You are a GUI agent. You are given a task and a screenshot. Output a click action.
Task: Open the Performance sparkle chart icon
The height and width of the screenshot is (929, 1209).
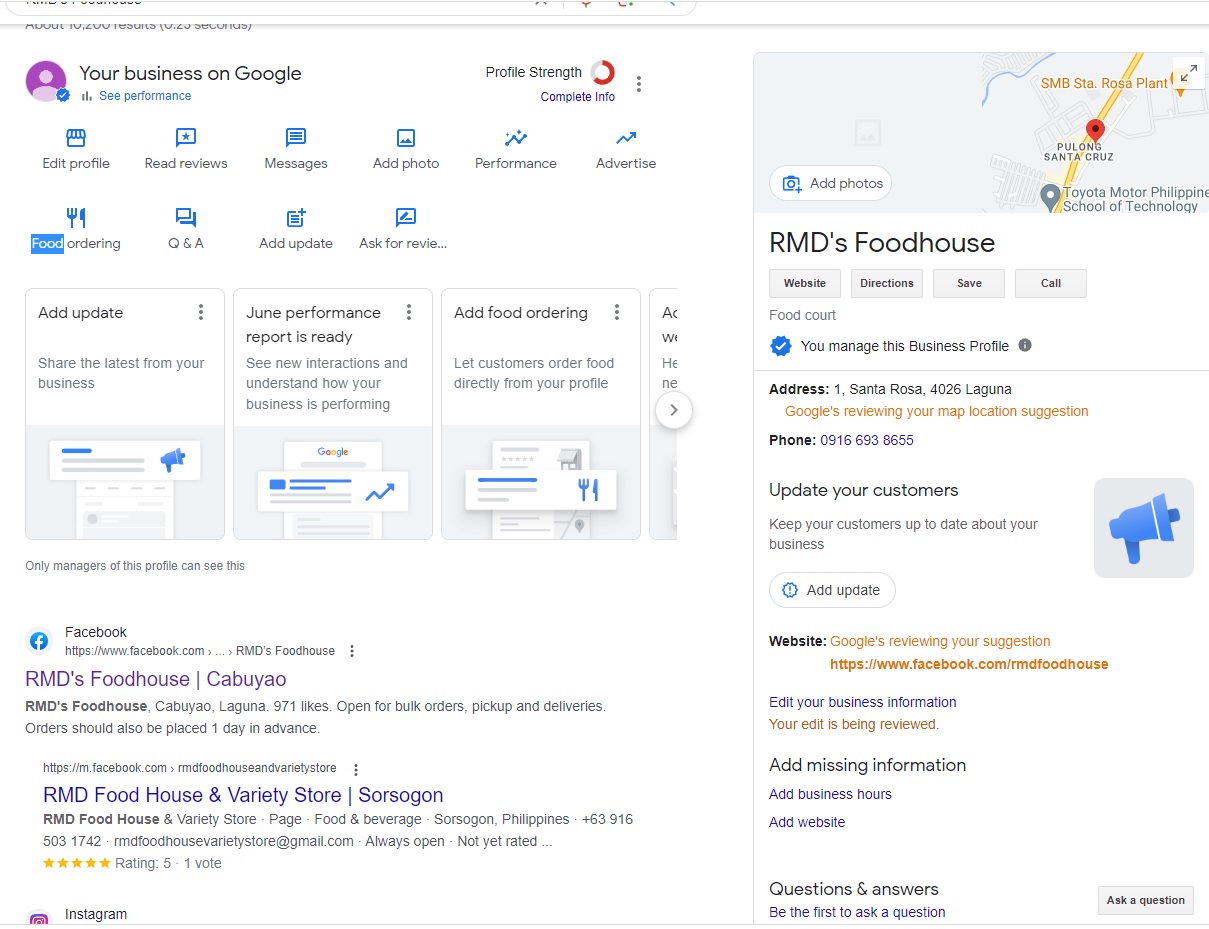click(x=516, y=138)
